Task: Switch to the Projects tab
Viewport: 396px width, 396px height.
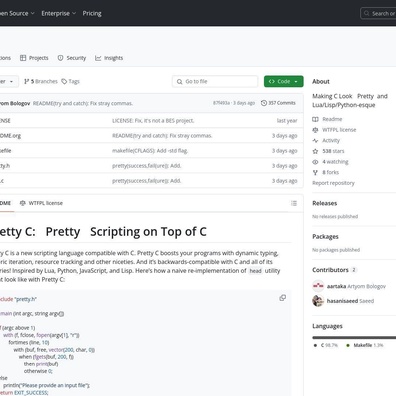Action: tap(34, 58)
